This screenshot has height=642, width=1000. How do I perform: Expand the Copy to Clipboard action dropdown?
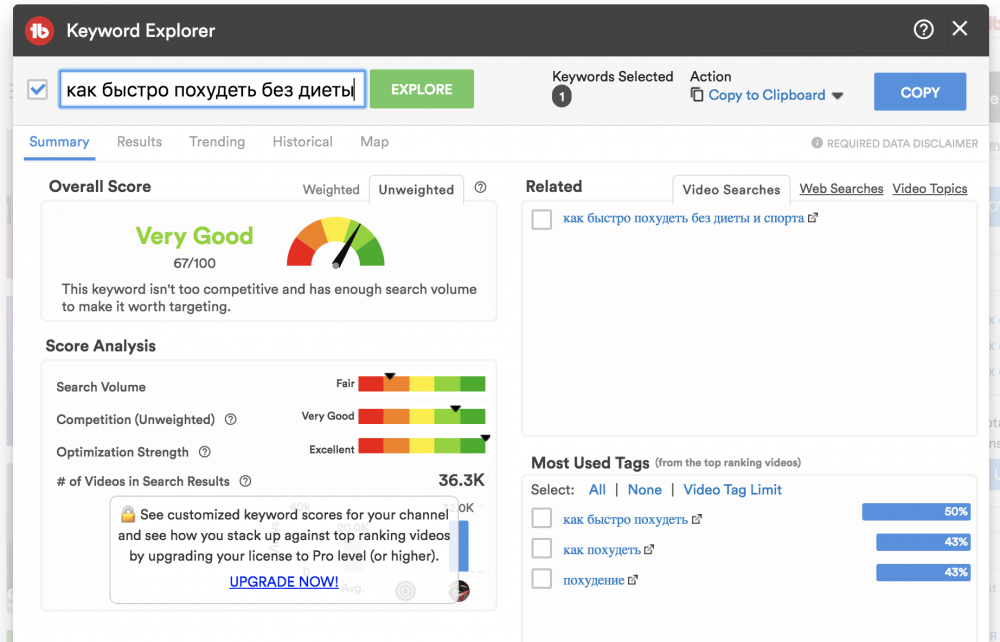837,96
